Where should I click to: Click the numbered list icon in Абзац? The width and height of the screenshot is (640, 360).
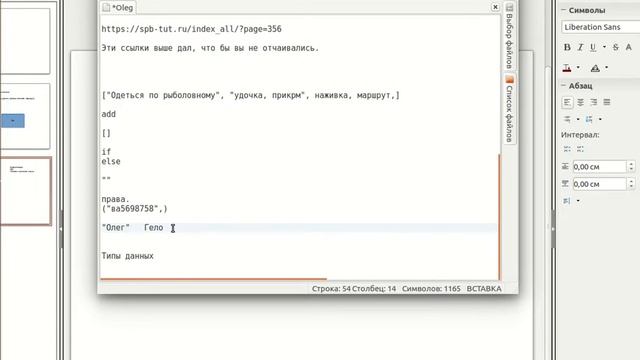589,119
